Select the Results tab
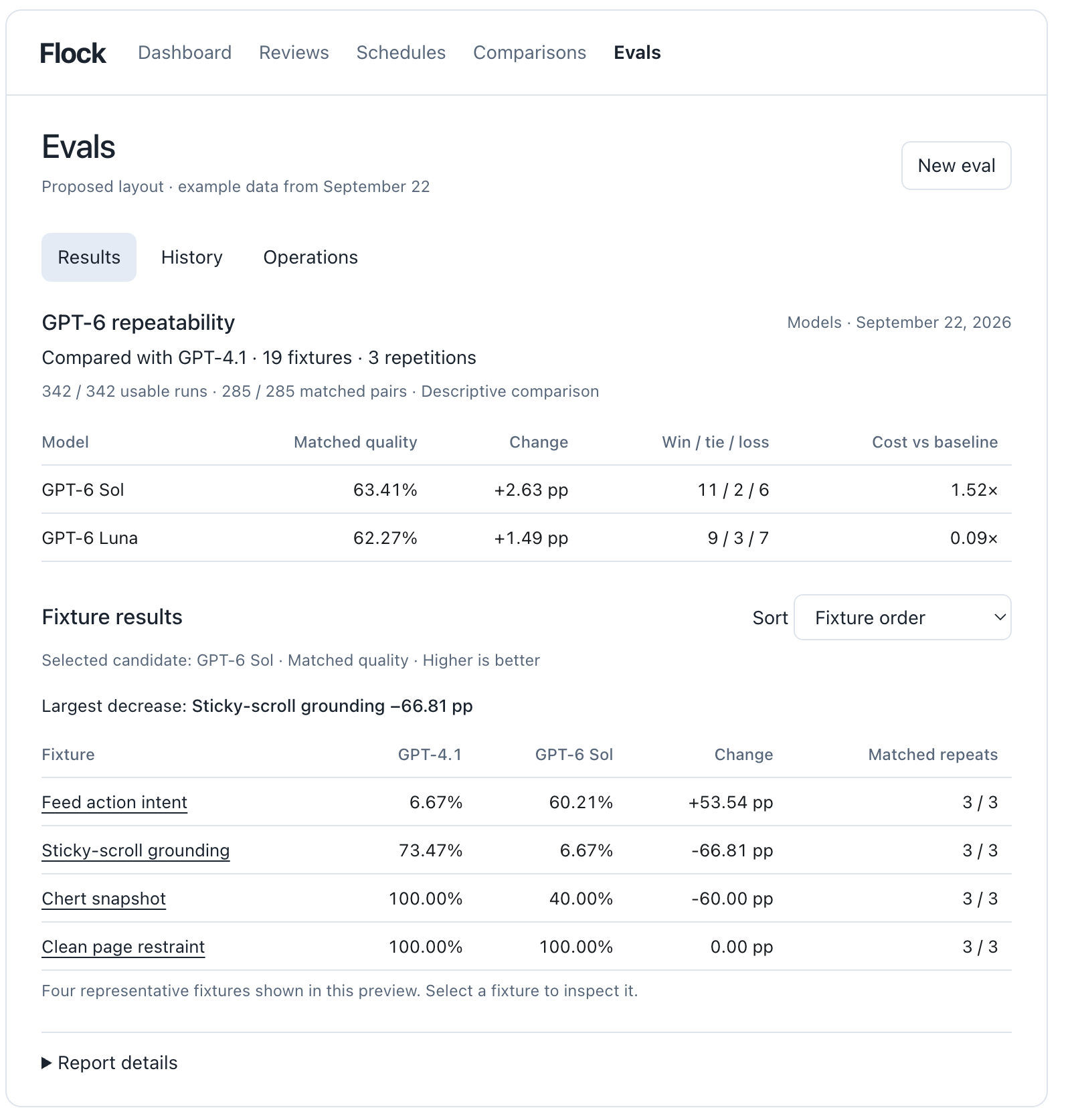 point(89,257)
